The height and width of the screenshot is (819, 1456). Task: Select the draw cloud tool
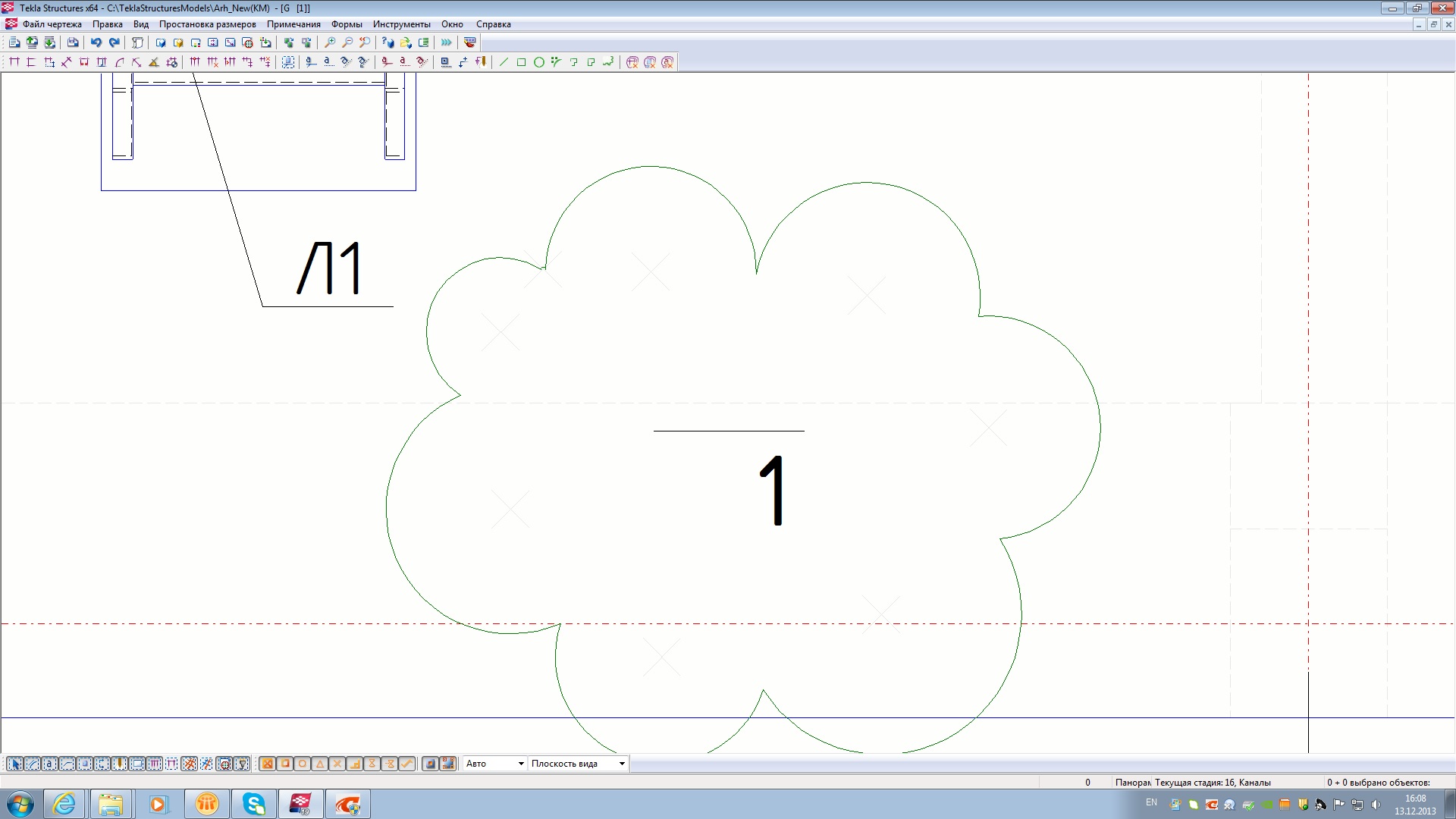click(x=609, y=62)
